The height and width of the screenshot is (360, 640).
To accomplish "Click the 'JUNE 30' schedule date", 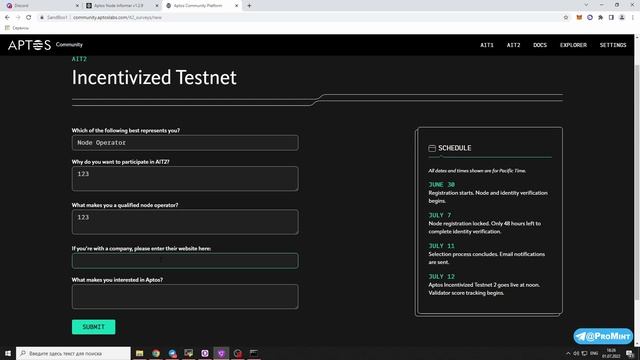I will [441, 184].
